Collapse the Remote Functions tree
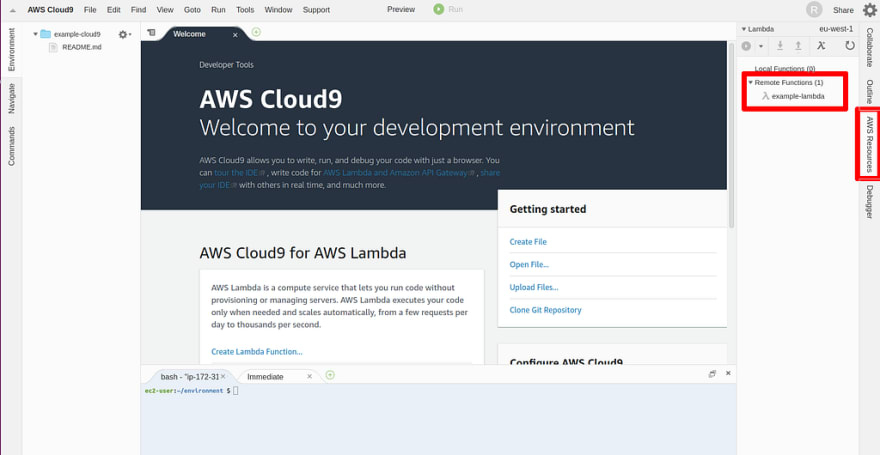Viewport: 880px width, 455px height. coord(751,82)
